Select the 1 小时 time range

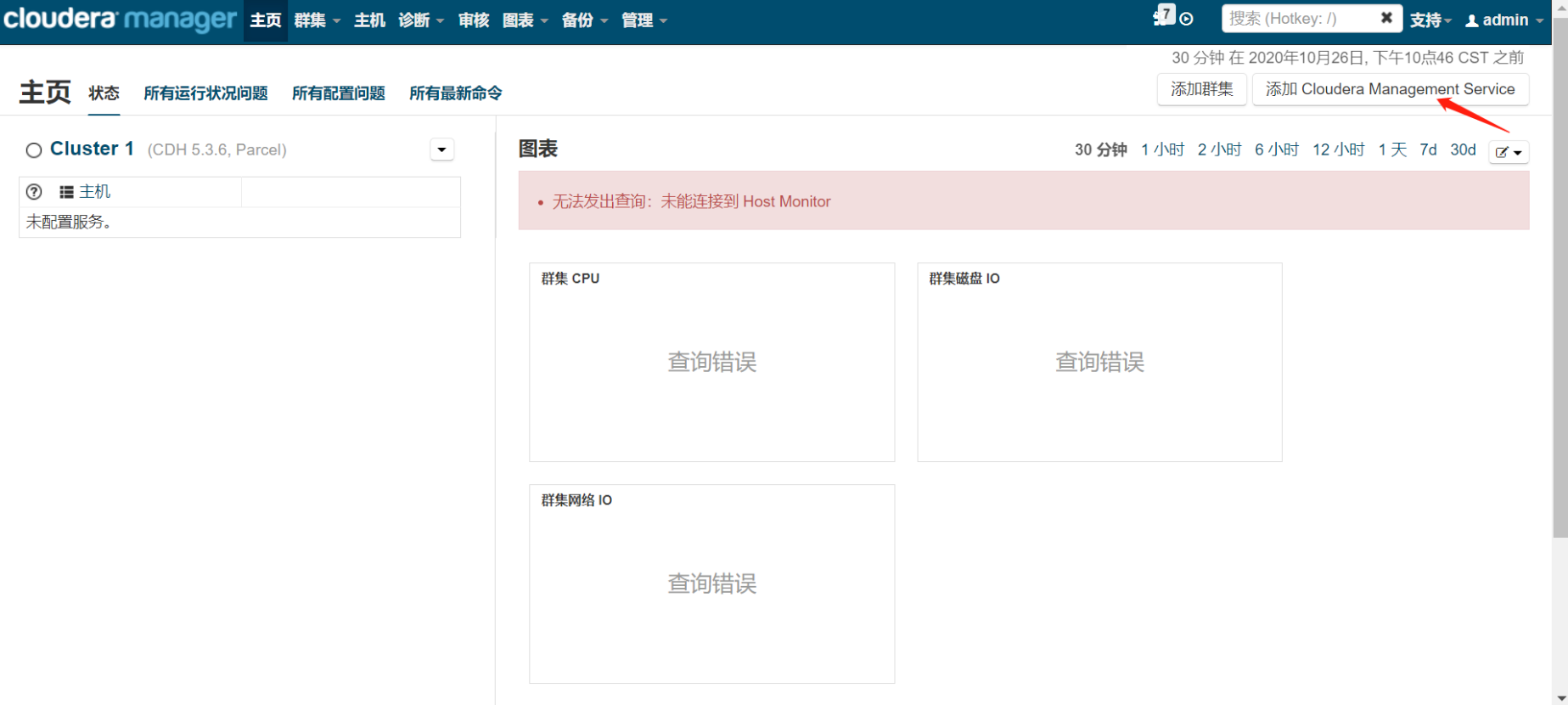tap(1162, 150)
